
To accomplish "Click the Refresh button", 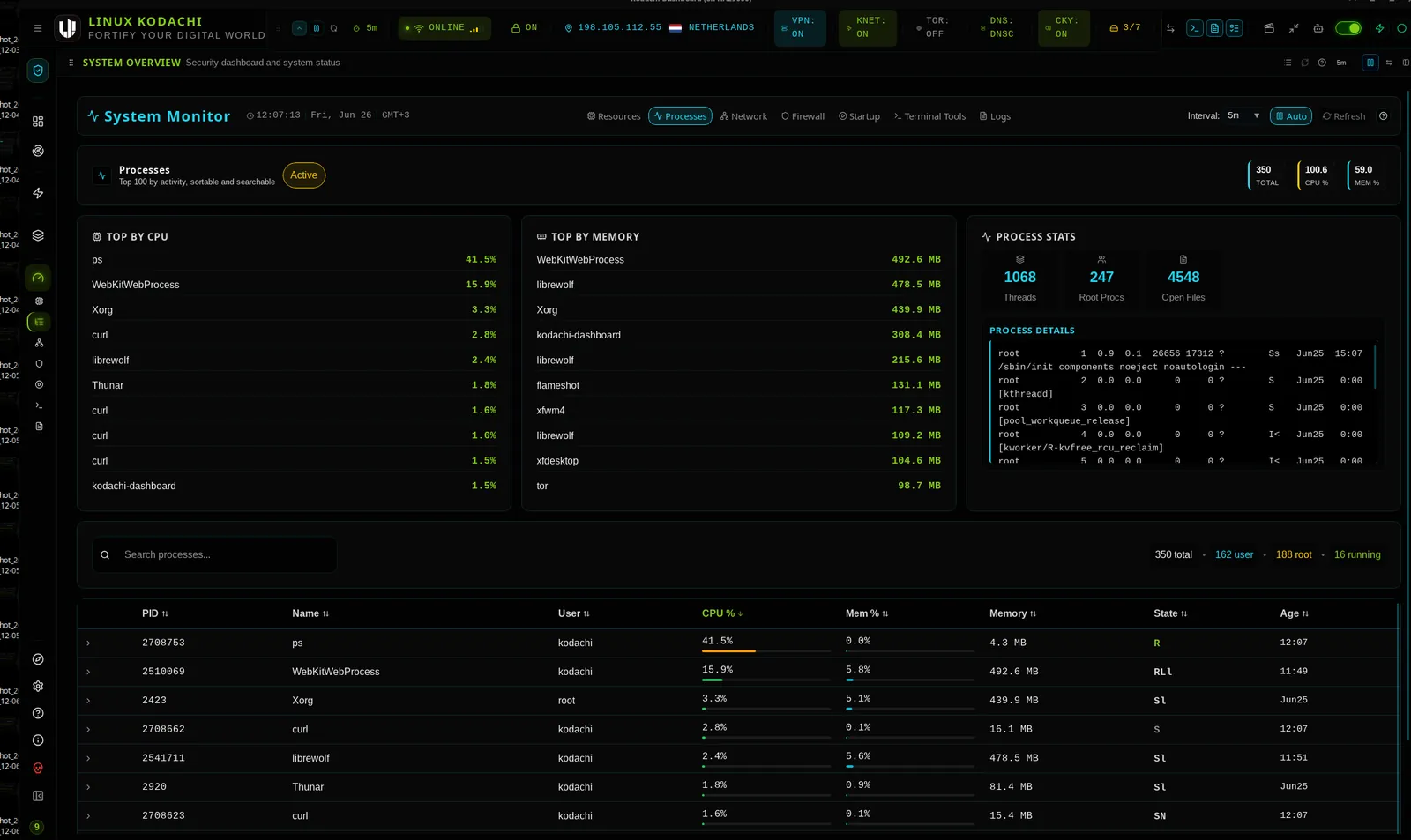I will coord(1343,116).
